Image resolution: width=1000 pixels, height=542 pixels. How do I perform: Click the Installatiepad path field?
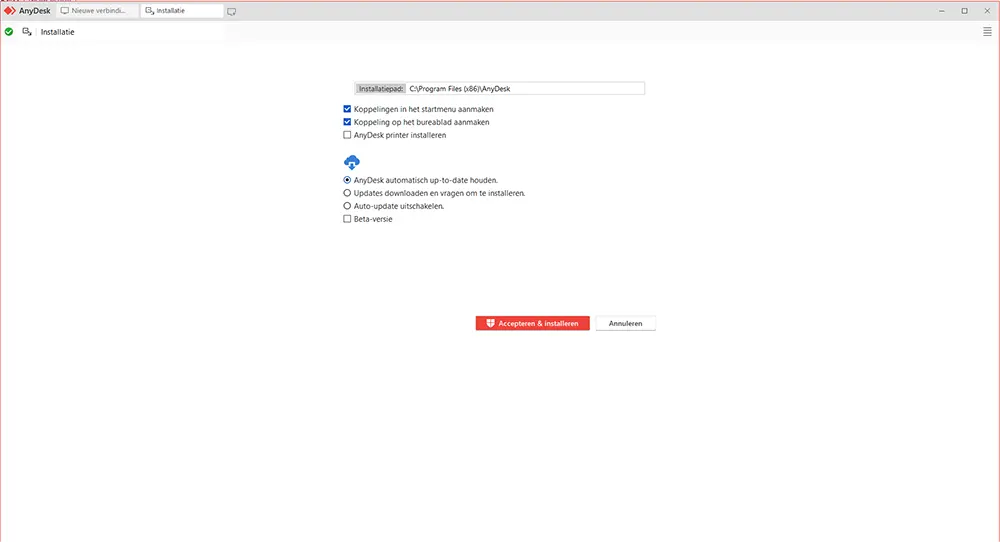525,89
